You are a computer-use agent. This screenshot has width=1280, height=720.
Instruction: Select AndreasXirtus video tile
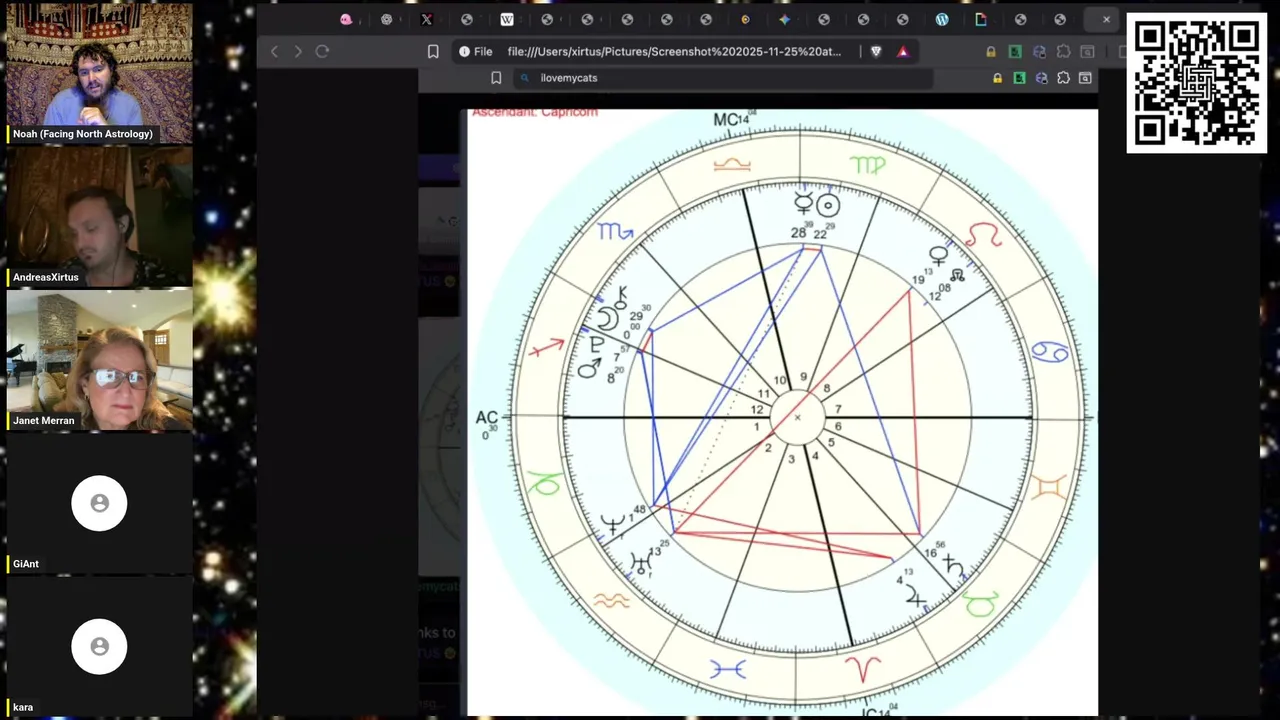(x=99, y=216)
